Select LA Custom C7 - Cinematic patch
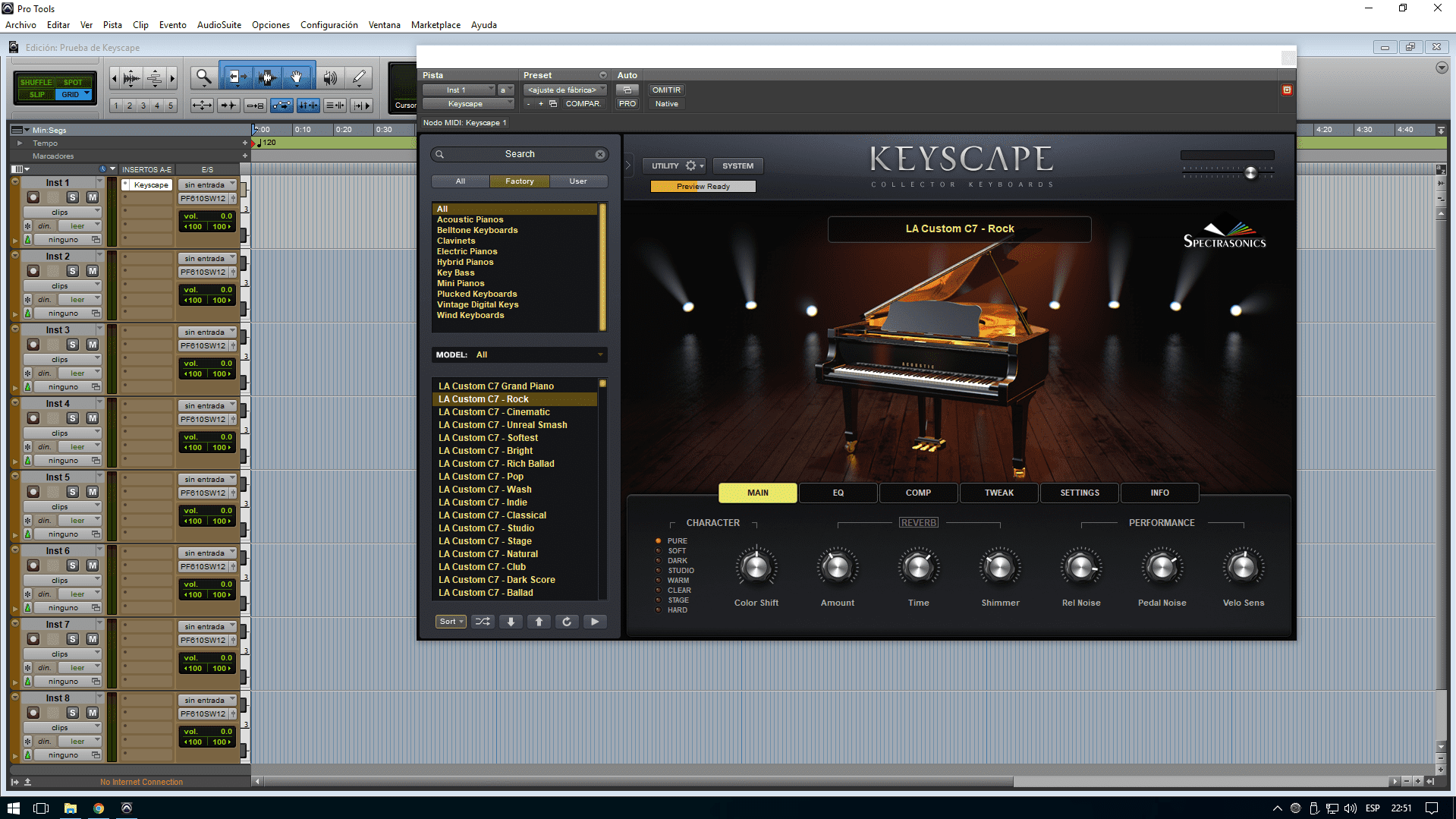 [x=494, y=412]
